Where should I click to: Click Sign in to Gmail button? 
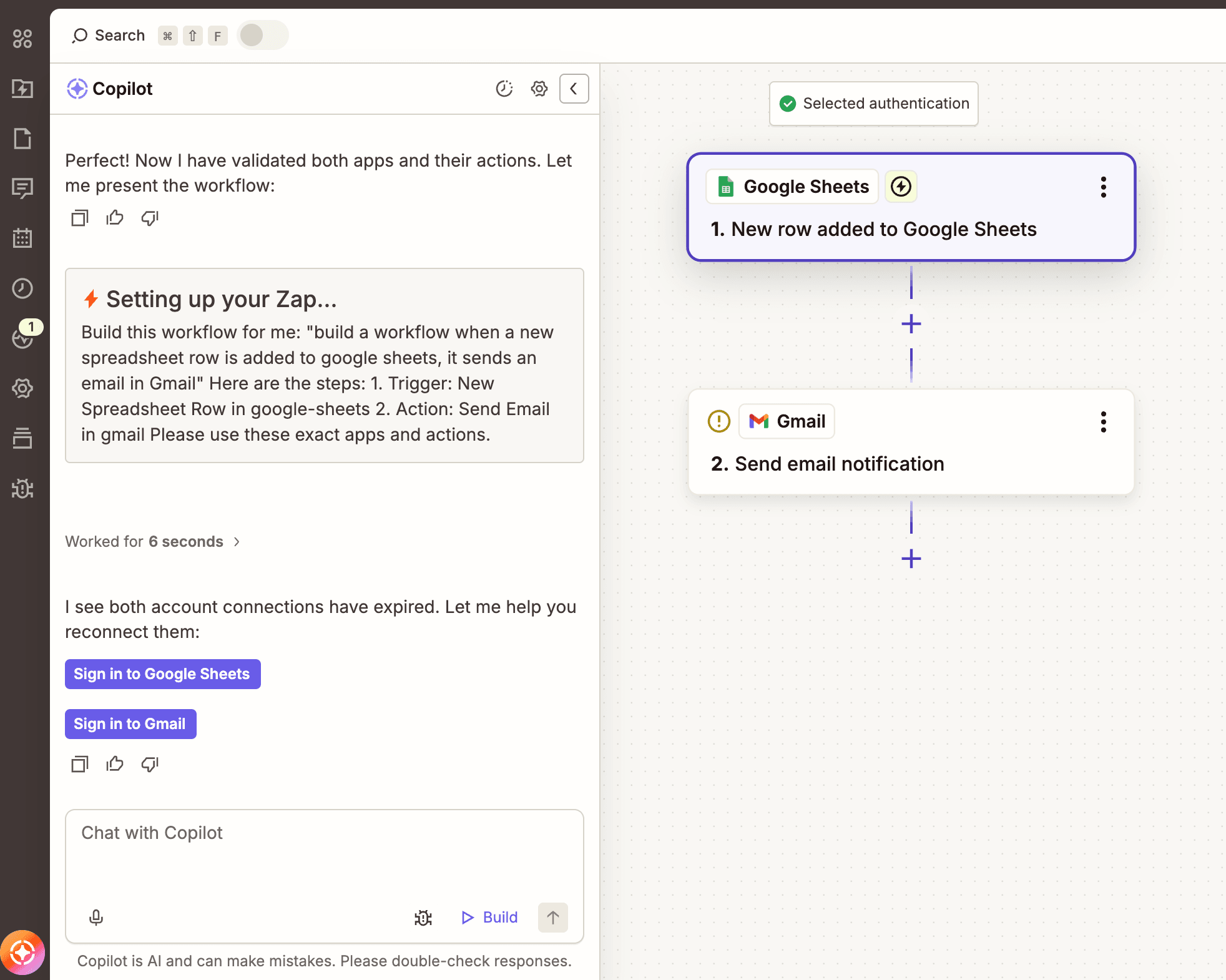click(130, 724)
